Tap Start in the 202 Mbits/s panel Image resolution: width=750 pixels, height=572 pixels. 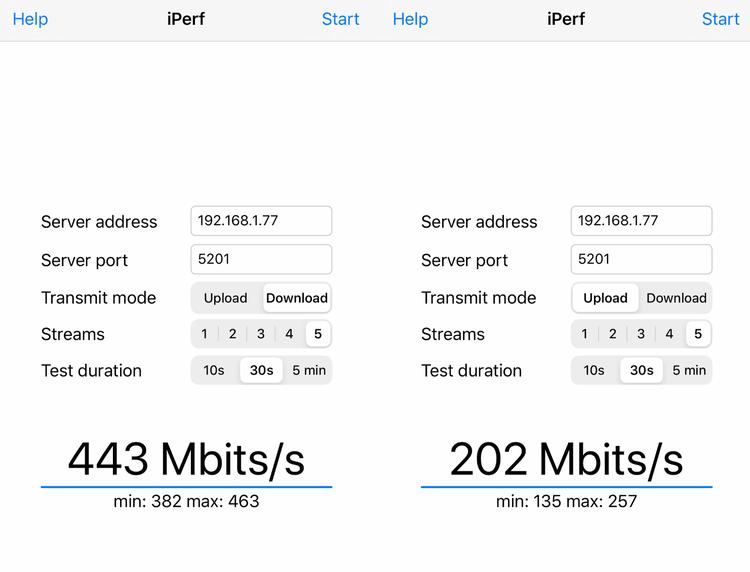[720, 19]
